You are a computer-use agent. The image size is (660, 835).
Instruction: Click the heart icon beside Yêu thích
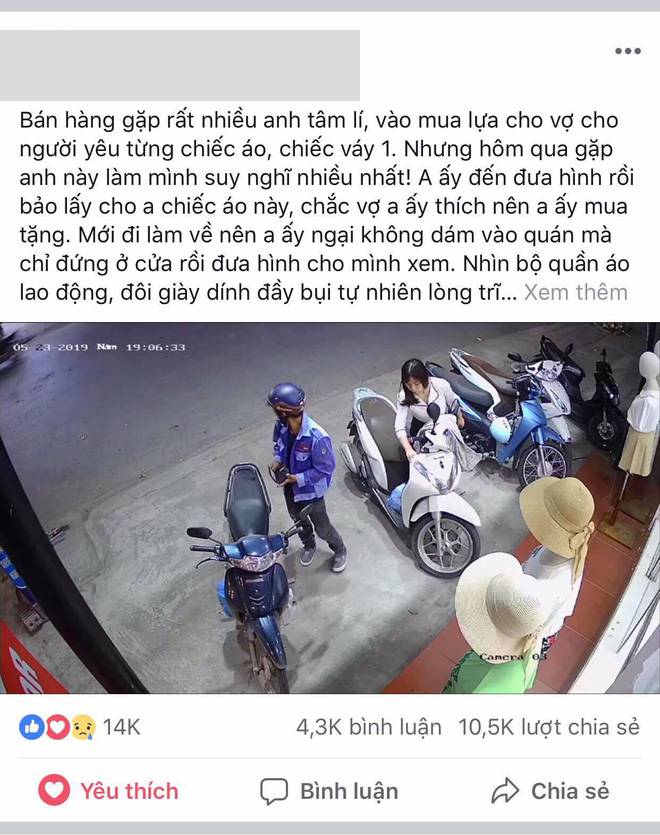[54, 790]
